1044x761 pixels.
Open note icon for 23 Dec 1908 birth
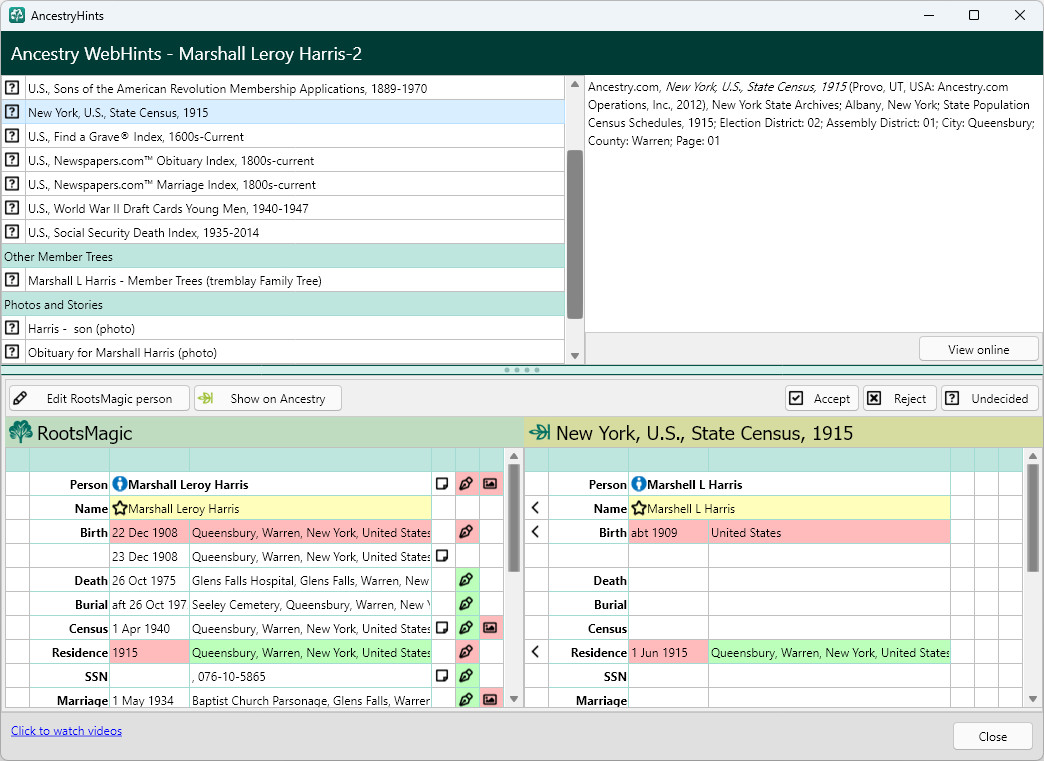point(442,556)
